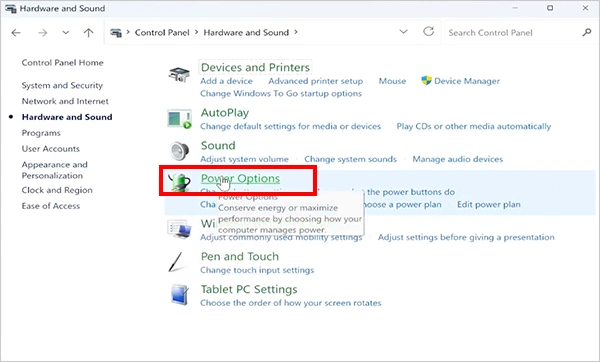The image size is (600, 362).
Task: Expand chevron after Control Panel breadcrumb
Action: (196, 33)
